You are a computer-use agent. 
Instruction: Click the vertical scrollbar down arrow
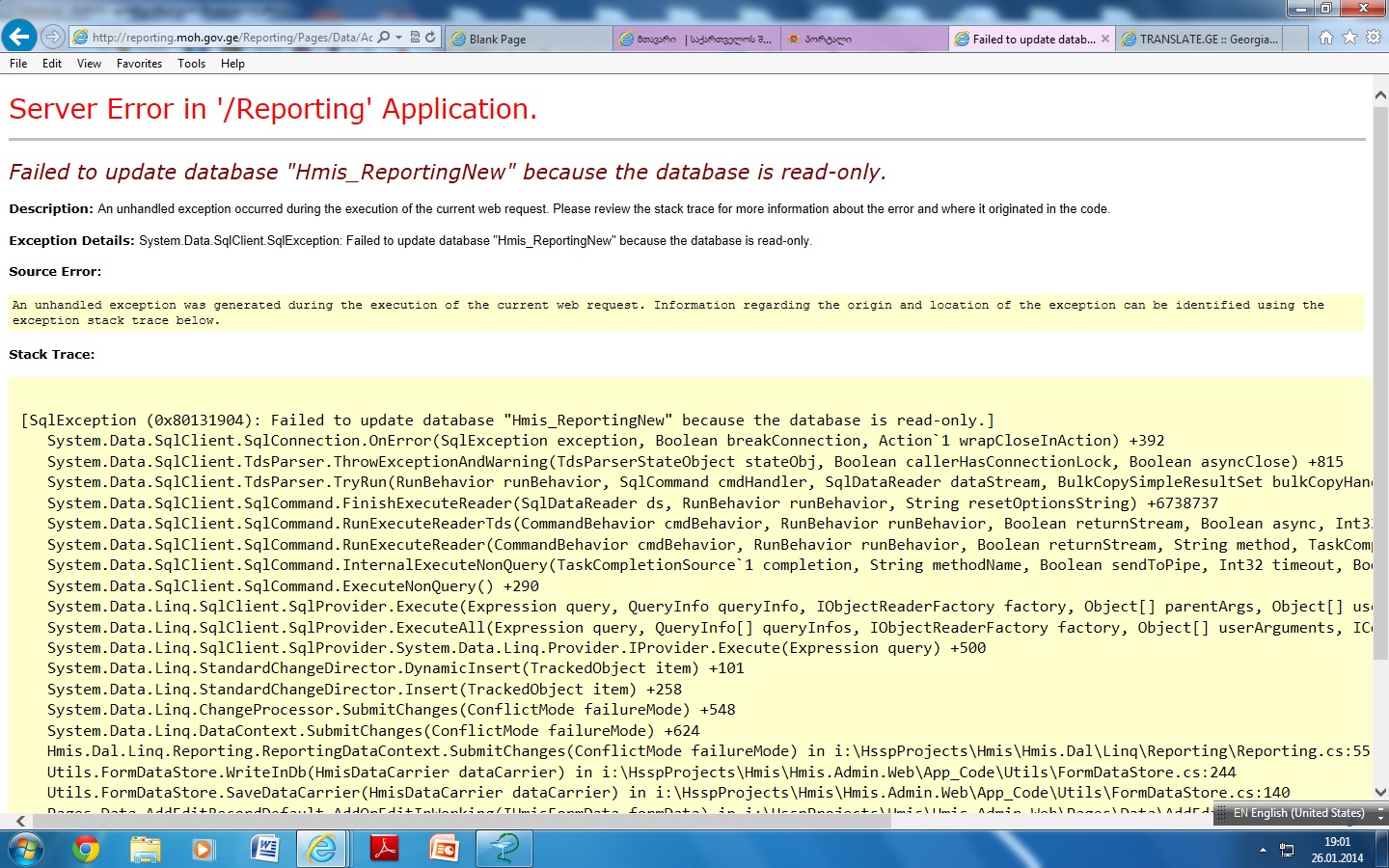[1380, 793]
